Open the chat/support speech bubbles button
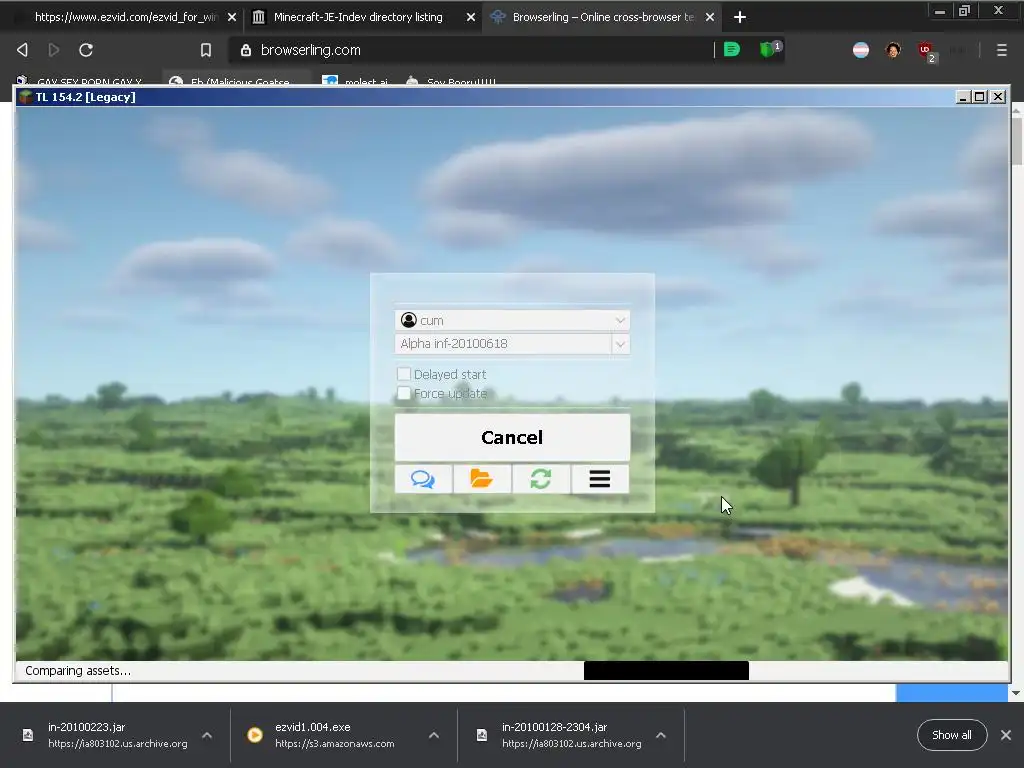Image resolution: width=1024 pixels, height=768 pixels. [x=423, y=479]
